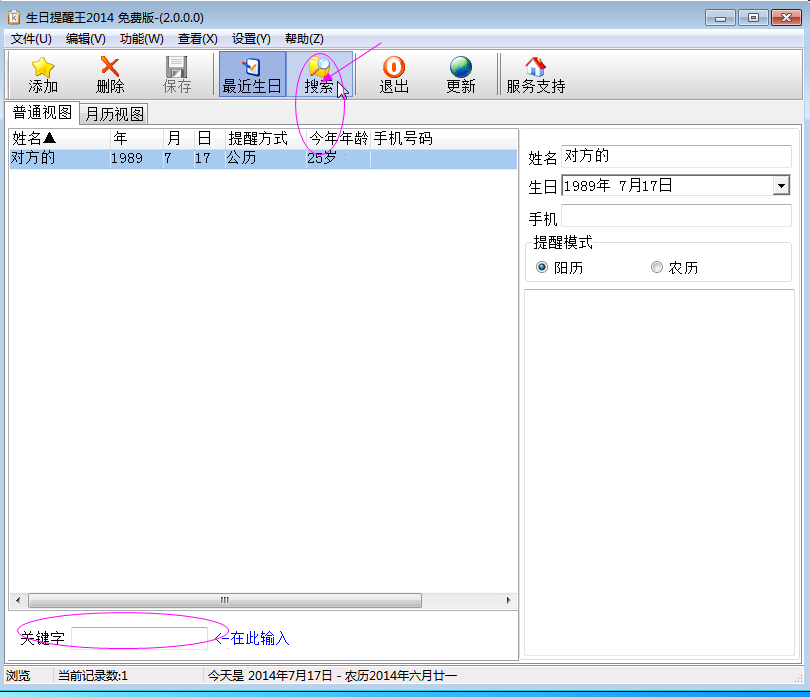Click the horizontal scrollbar thumb

pos(225,600)
